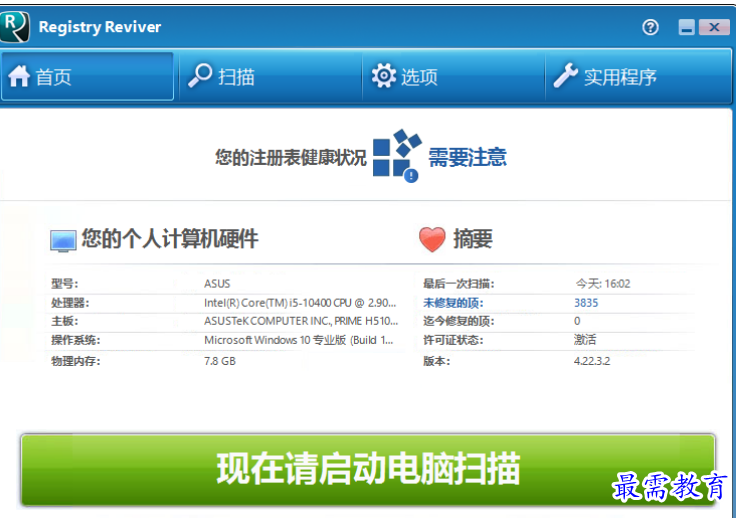This screenshot has width=736, height=518.
Task: Select the Intel(R) Core(TM) i5-10400 processor text
Action: tap(300, 303)
